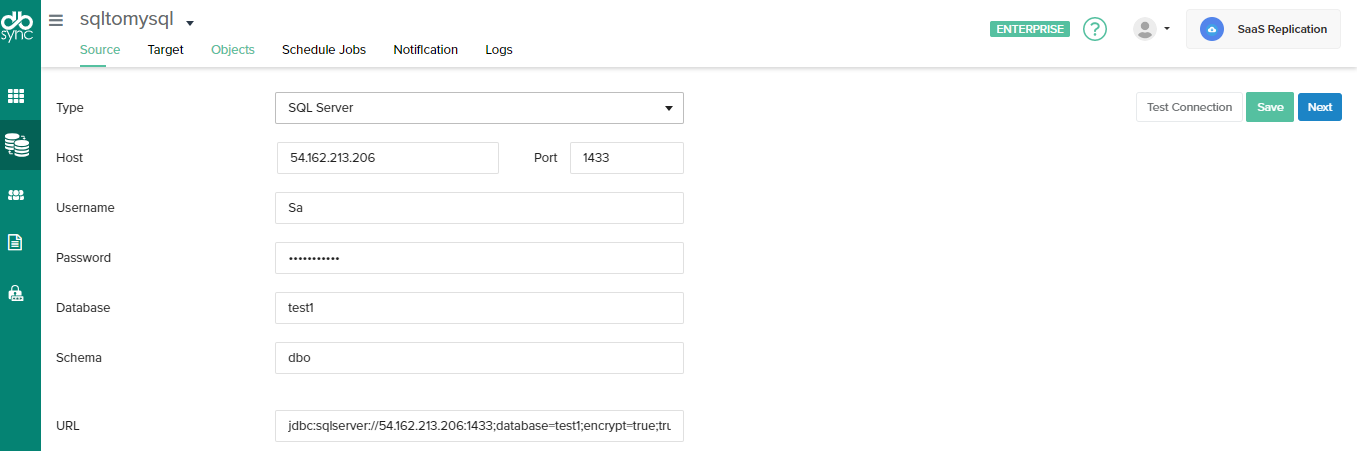Open the document logs sidebar icon
This screenshot has height=451, width=1357.
click(16, 242)
